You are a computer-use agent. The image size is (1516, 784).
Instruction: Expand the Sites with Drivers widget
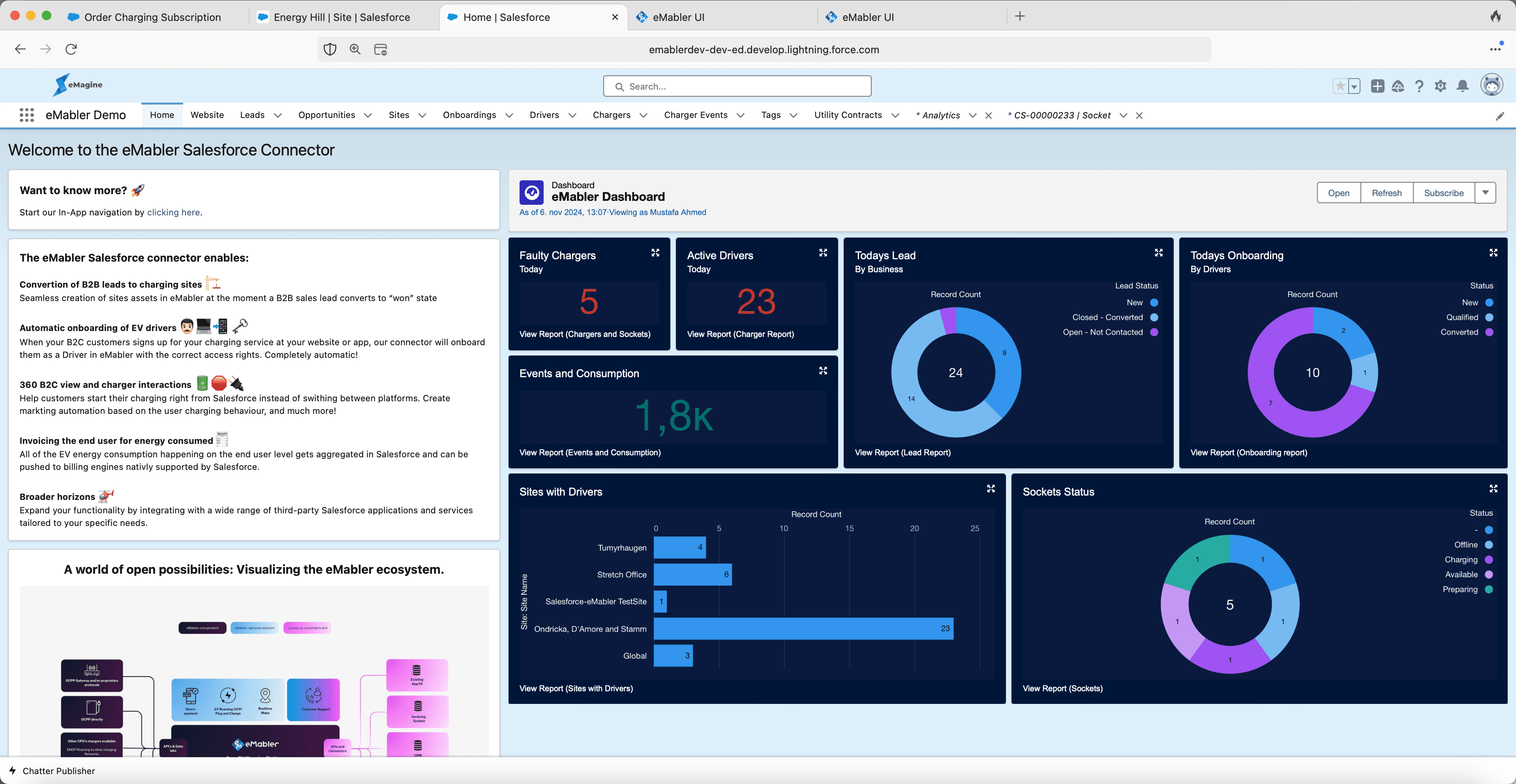(991, 489)
